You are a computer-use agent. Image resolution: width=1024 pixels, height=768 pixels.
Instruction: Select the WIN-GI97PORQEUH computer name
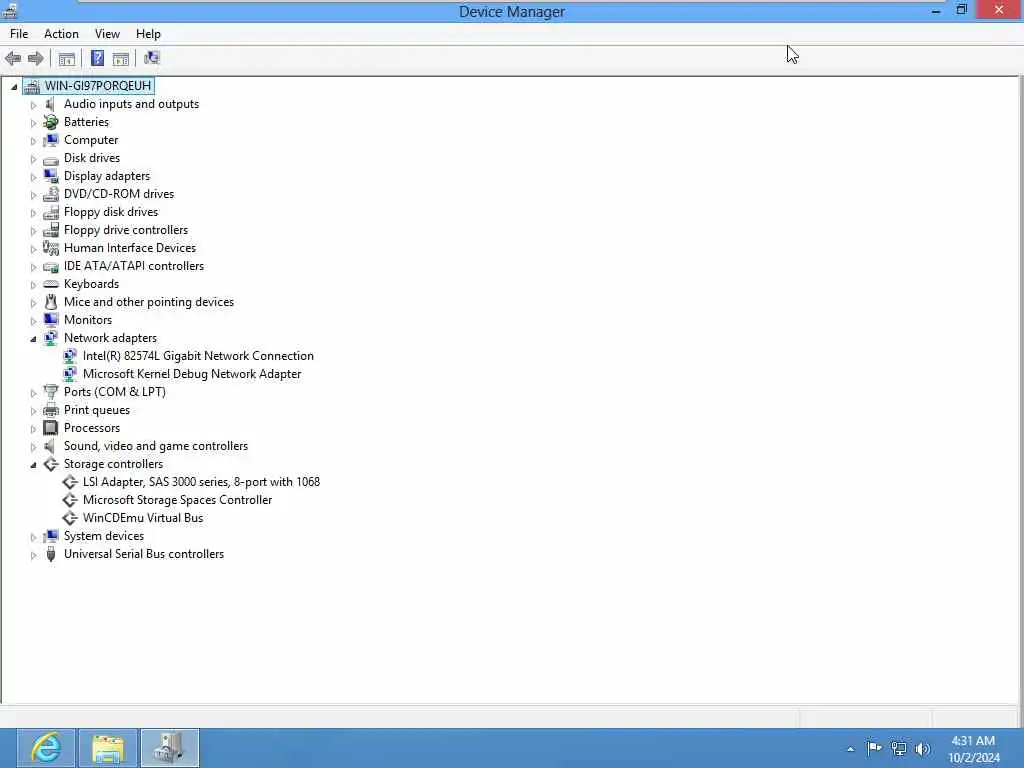pyautogui.click(x=98, y=86)
